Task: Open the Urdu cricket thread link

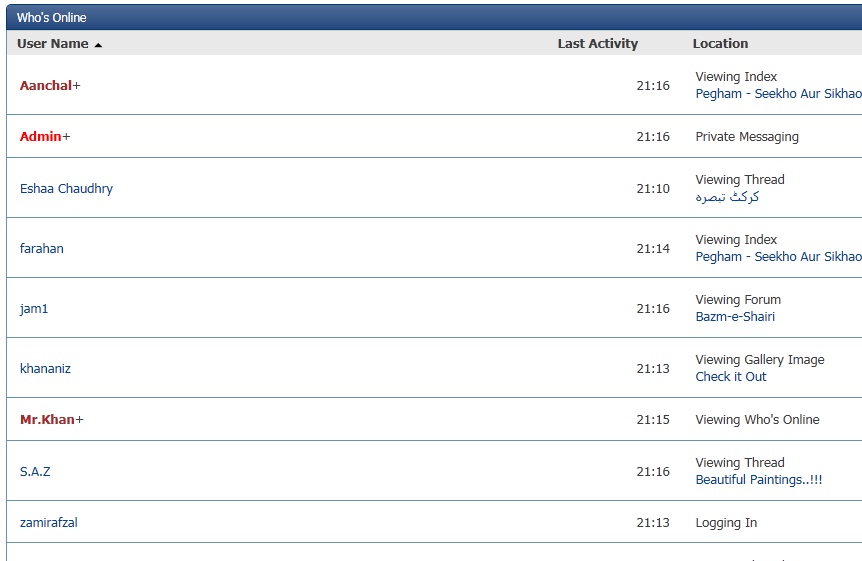Action: click(727, 197)
